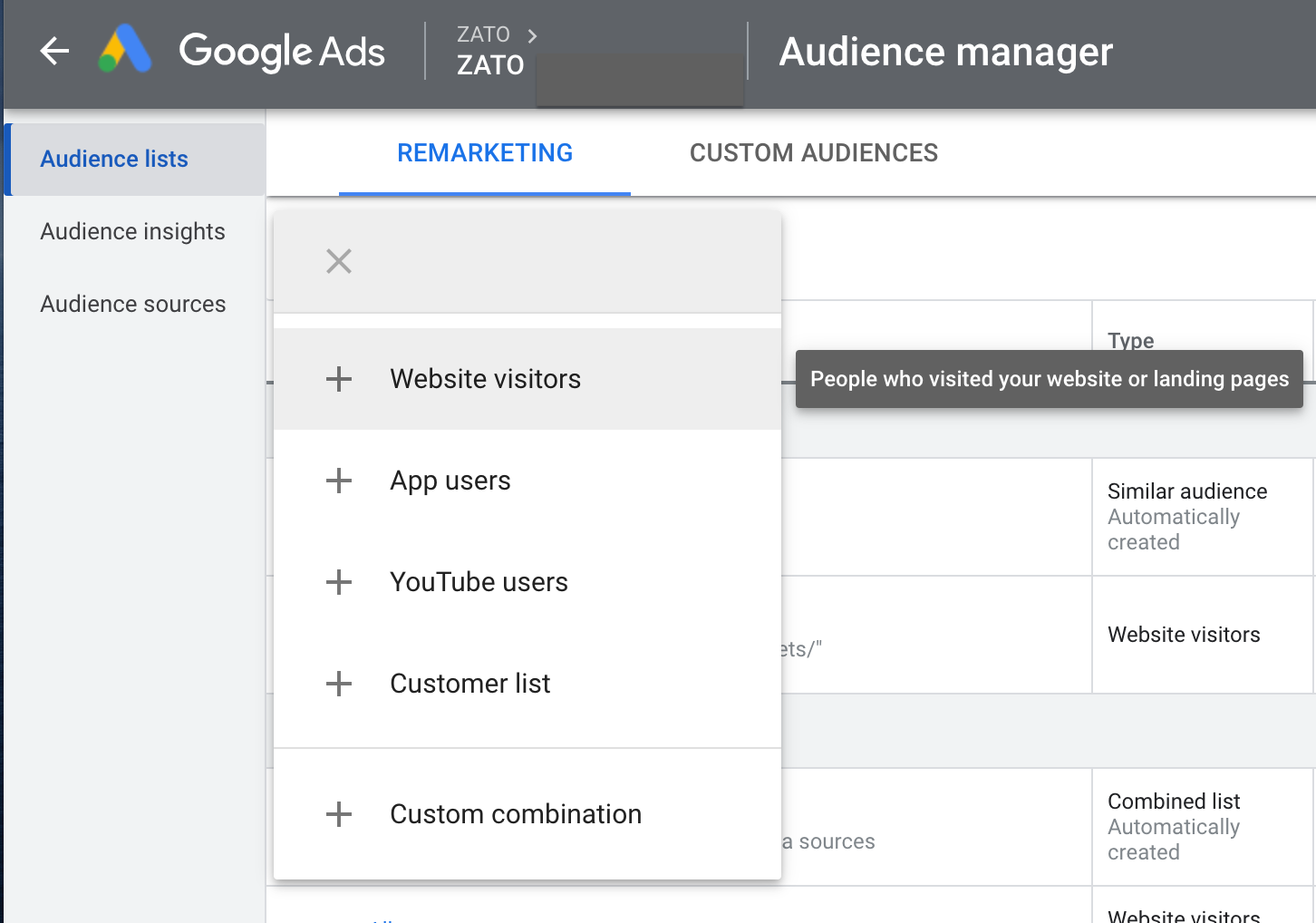Open Audience lists in the sidebar

coord(135,160)
